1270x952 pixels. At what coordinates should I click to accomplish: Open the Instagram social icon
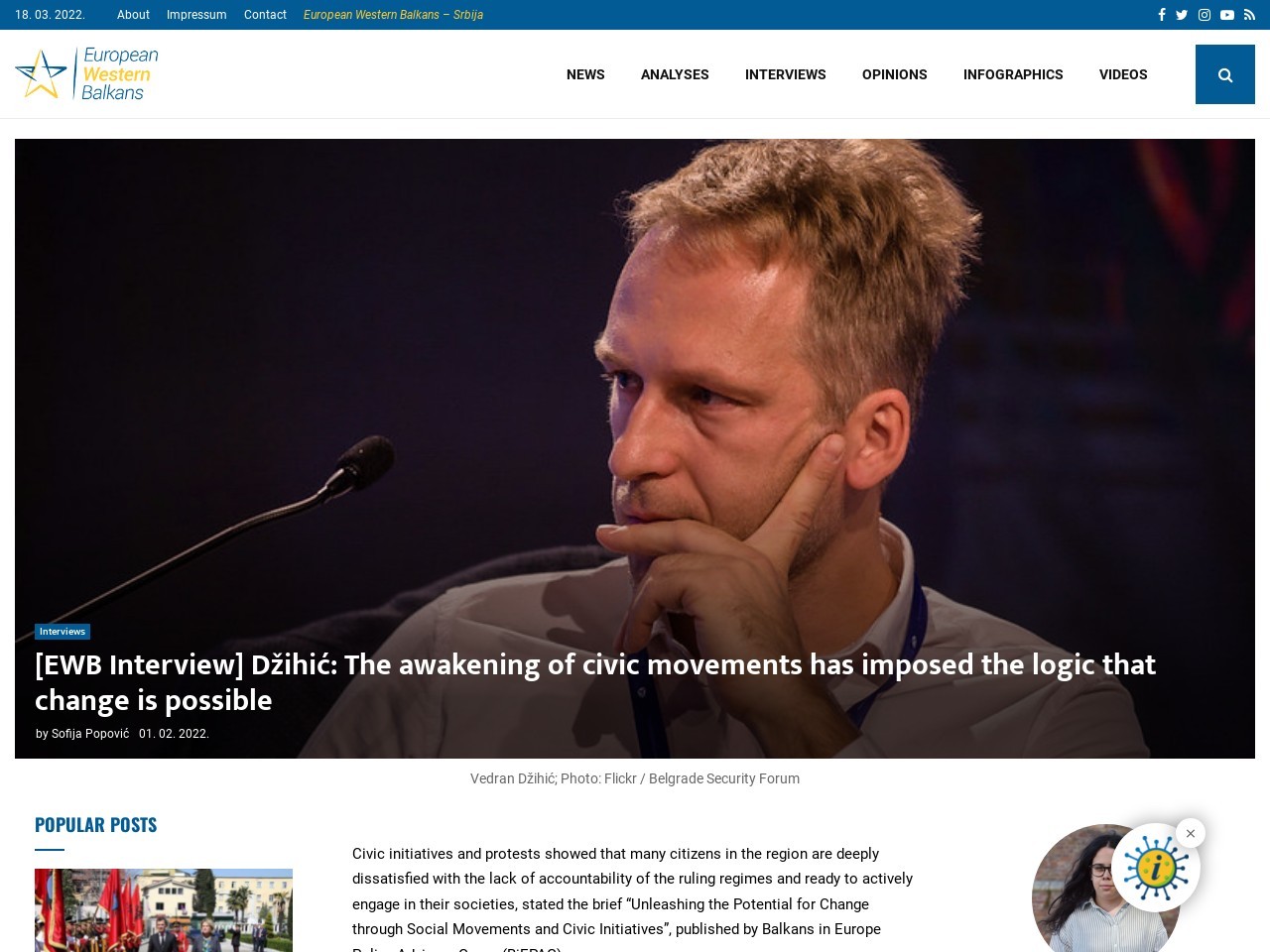click(x=1205, y=15)
